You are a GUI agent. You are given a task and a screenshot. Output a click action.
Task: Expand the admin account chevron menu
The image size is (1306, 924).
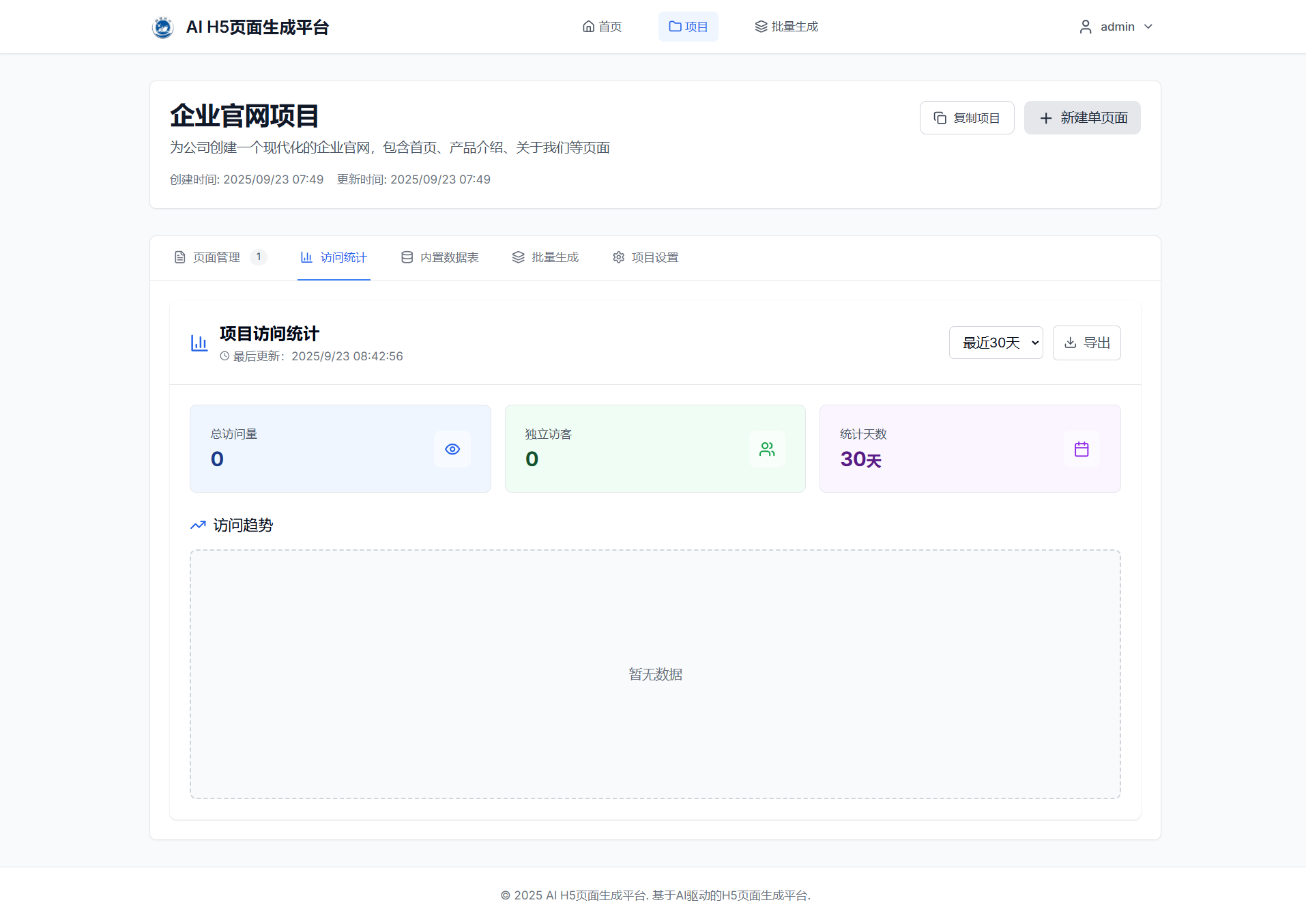(1149, 27)
